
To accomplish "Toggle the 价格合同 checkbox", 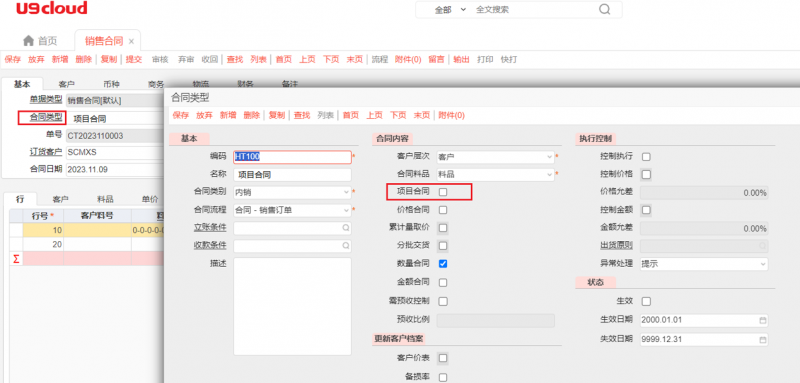I will pos(443,210).
